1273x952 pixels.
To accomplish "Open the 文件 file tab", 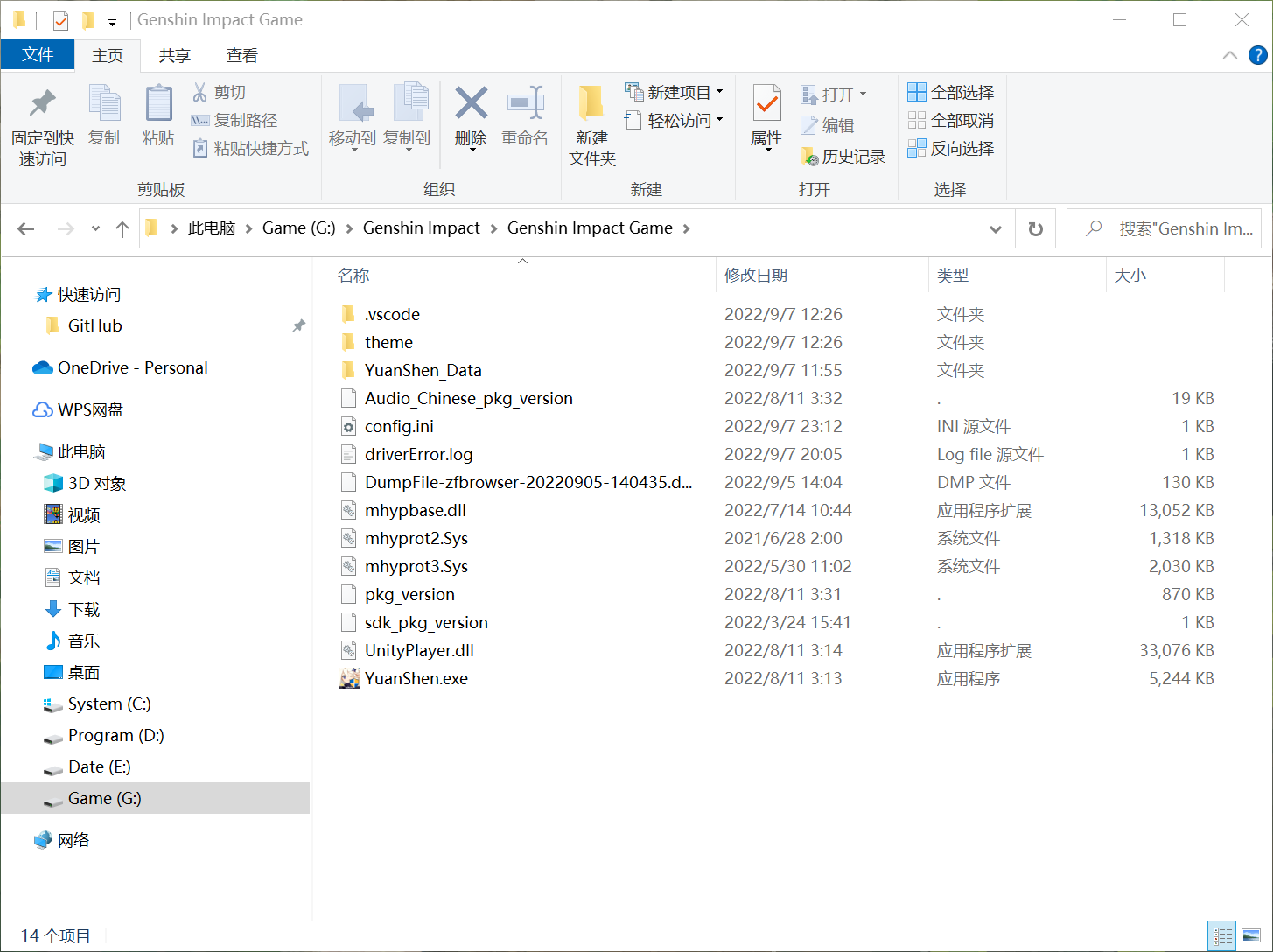I will (x=38, y=54).
